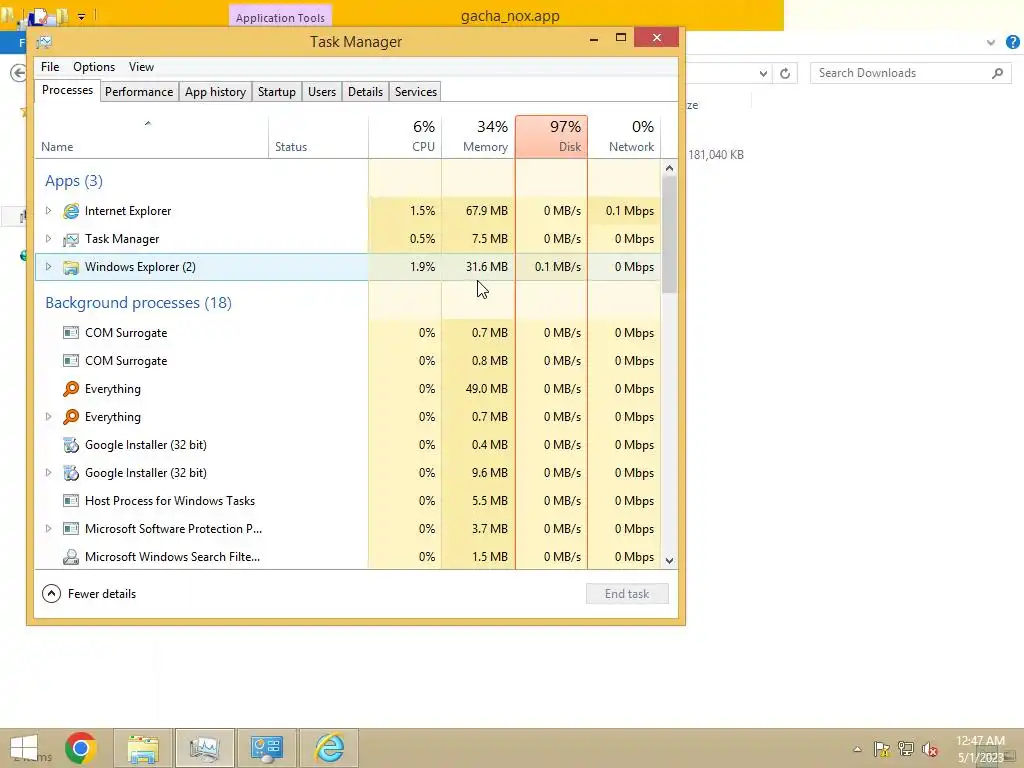Click the Everything icon using 49.0 MB
1024x768 pixels.
pos(71,389)
